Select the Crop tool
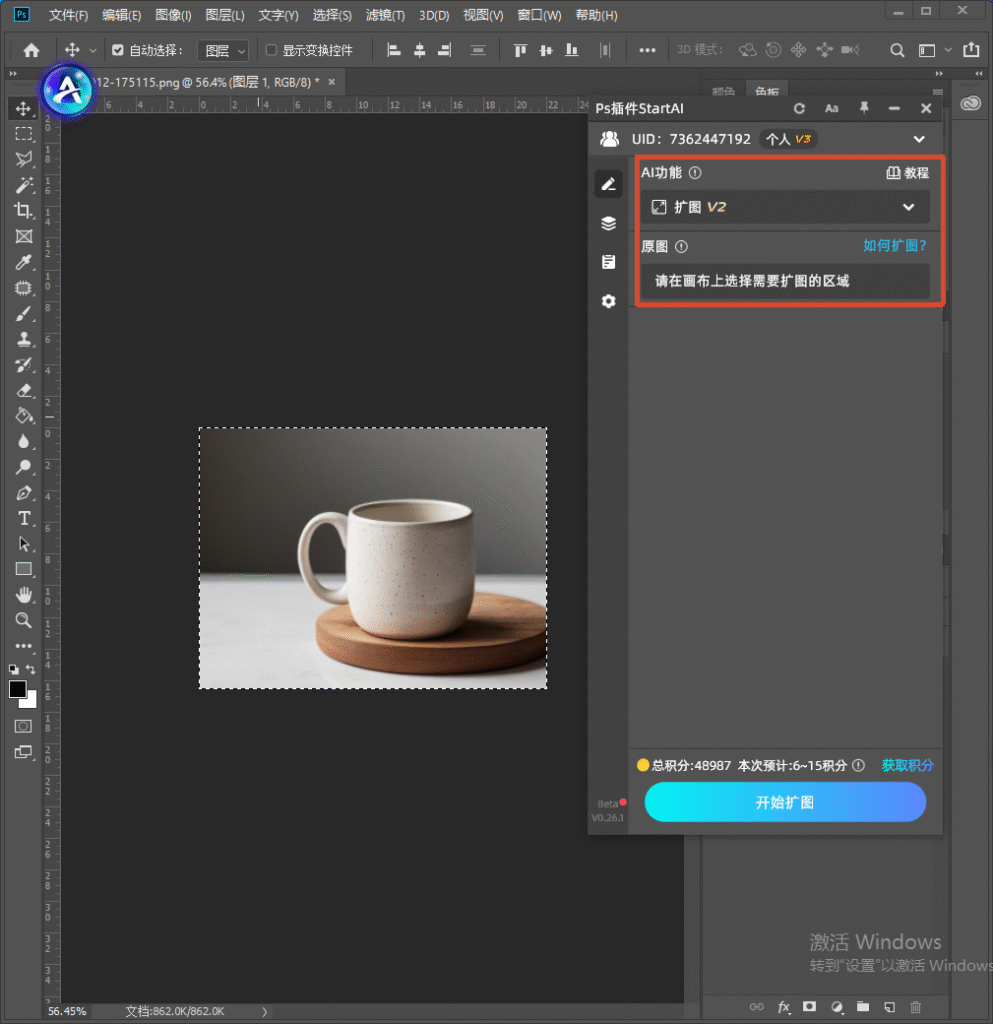 click(x=24, y=211)
